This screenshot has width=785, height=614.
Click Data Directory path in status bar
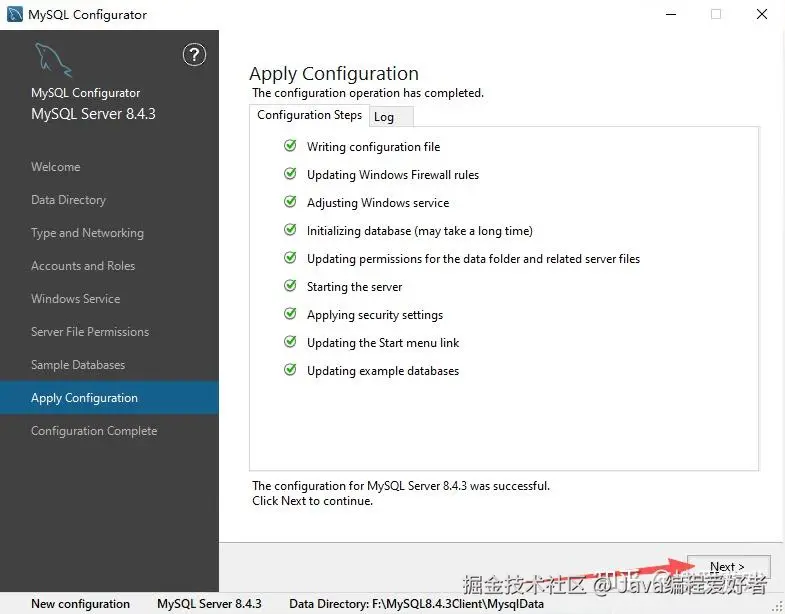[x=417, y=603]
